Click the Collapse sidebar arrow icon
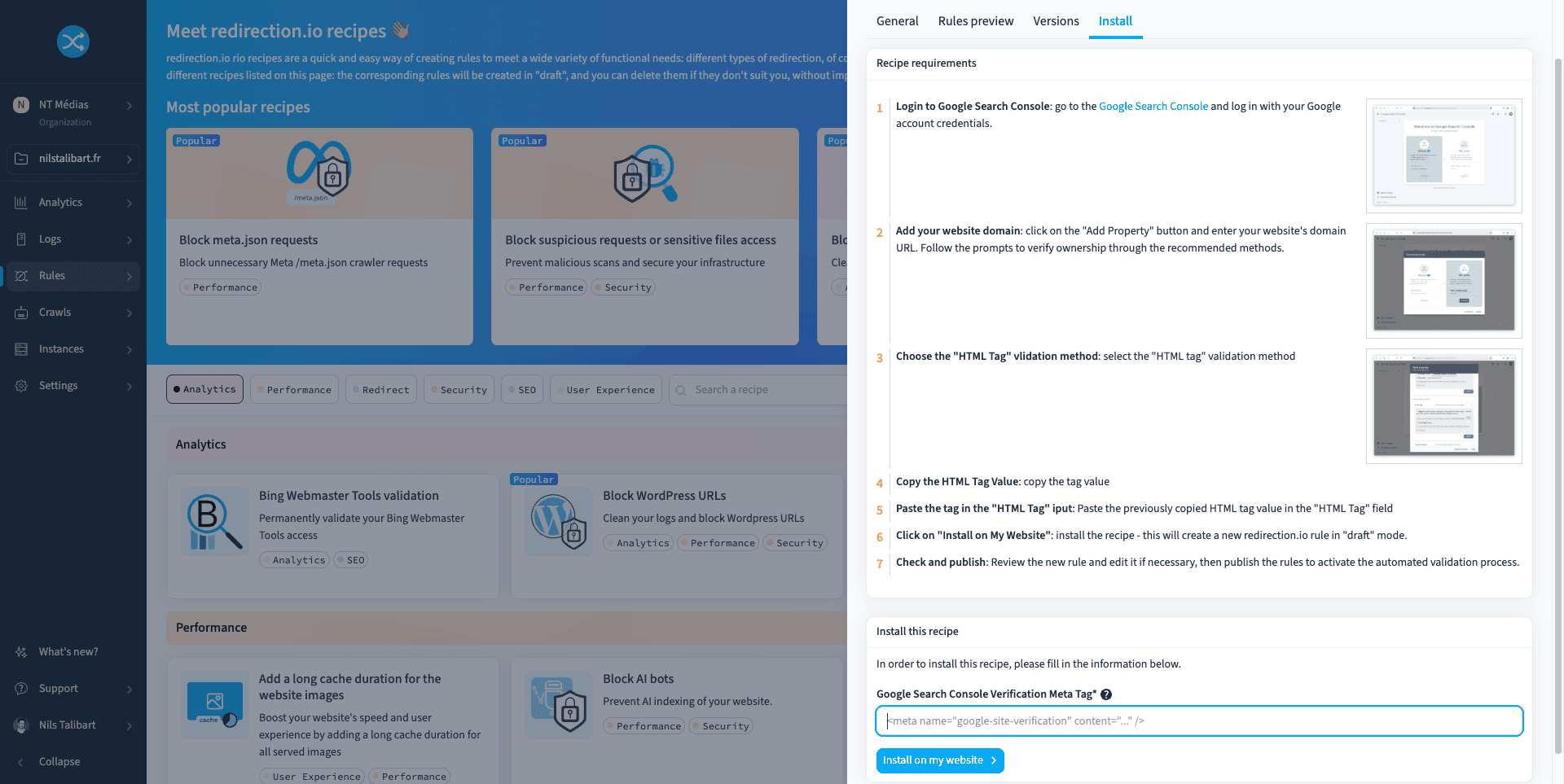Screen dimensions: 1564x784 pos(21,762)
